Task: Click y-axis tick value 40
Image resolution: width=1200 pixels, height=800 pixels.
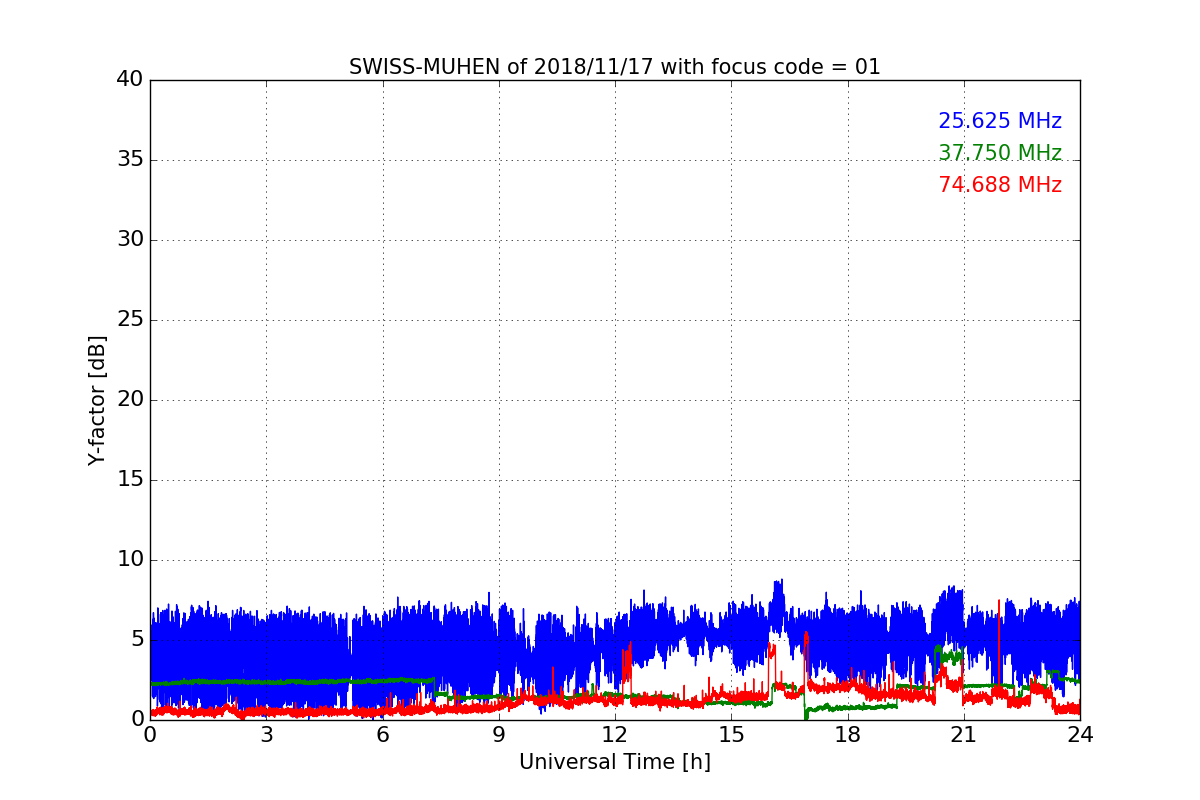Action: 129,79
